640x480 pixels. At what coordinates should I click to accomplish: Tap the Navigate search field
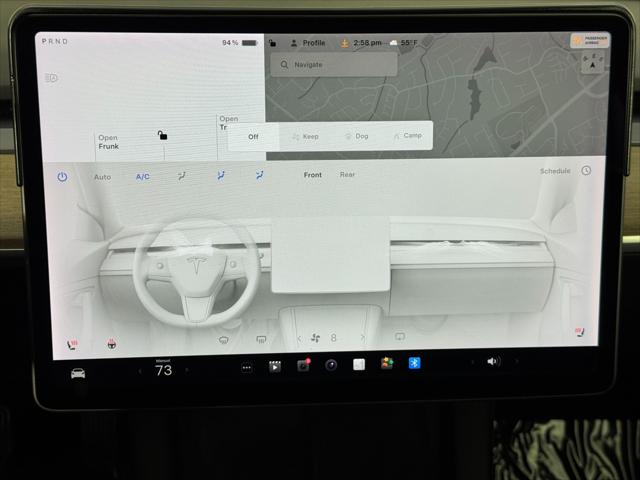click(x=334, y=64)
